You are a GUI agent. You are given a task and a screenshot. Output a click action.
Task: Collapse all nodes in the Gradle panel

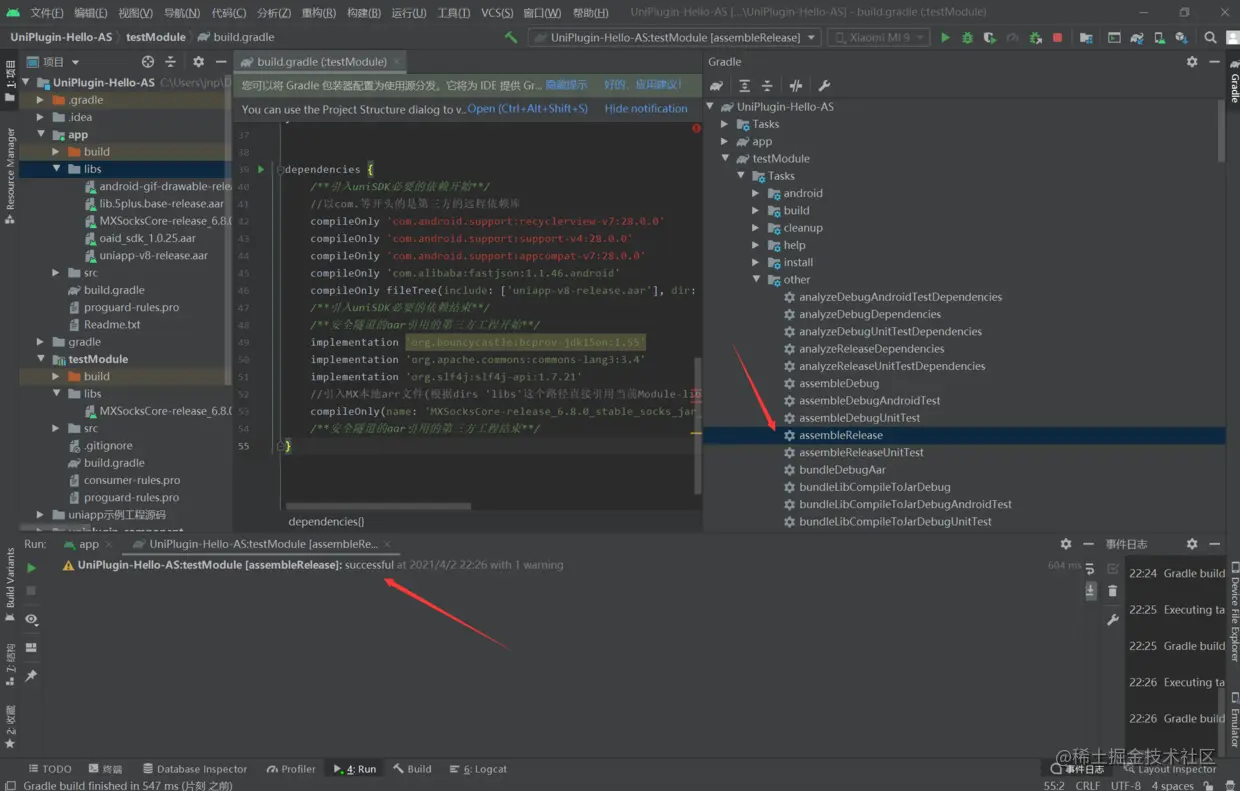pyautogui.click(x=767, y=86)
